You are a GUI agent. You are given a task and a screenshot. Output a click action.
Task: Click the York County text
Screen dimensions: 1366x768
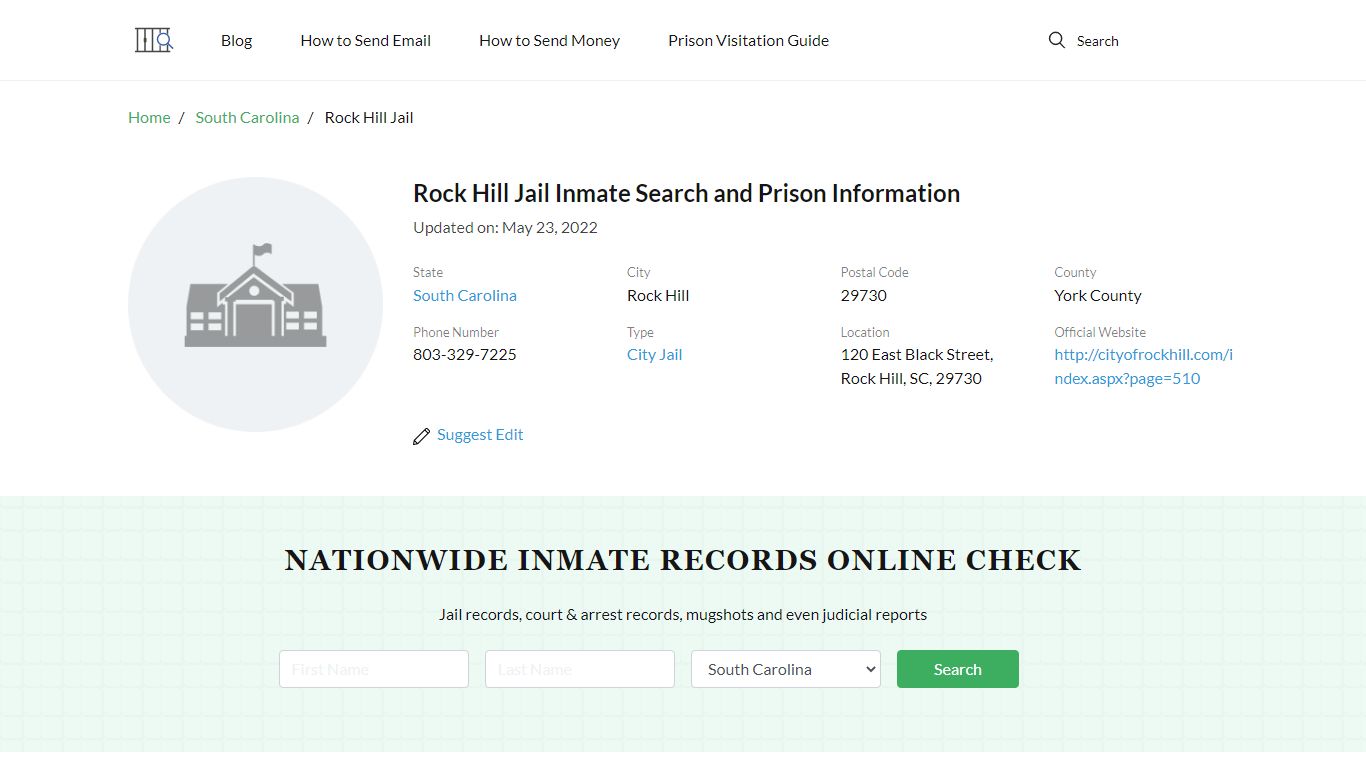point(1097,295)
